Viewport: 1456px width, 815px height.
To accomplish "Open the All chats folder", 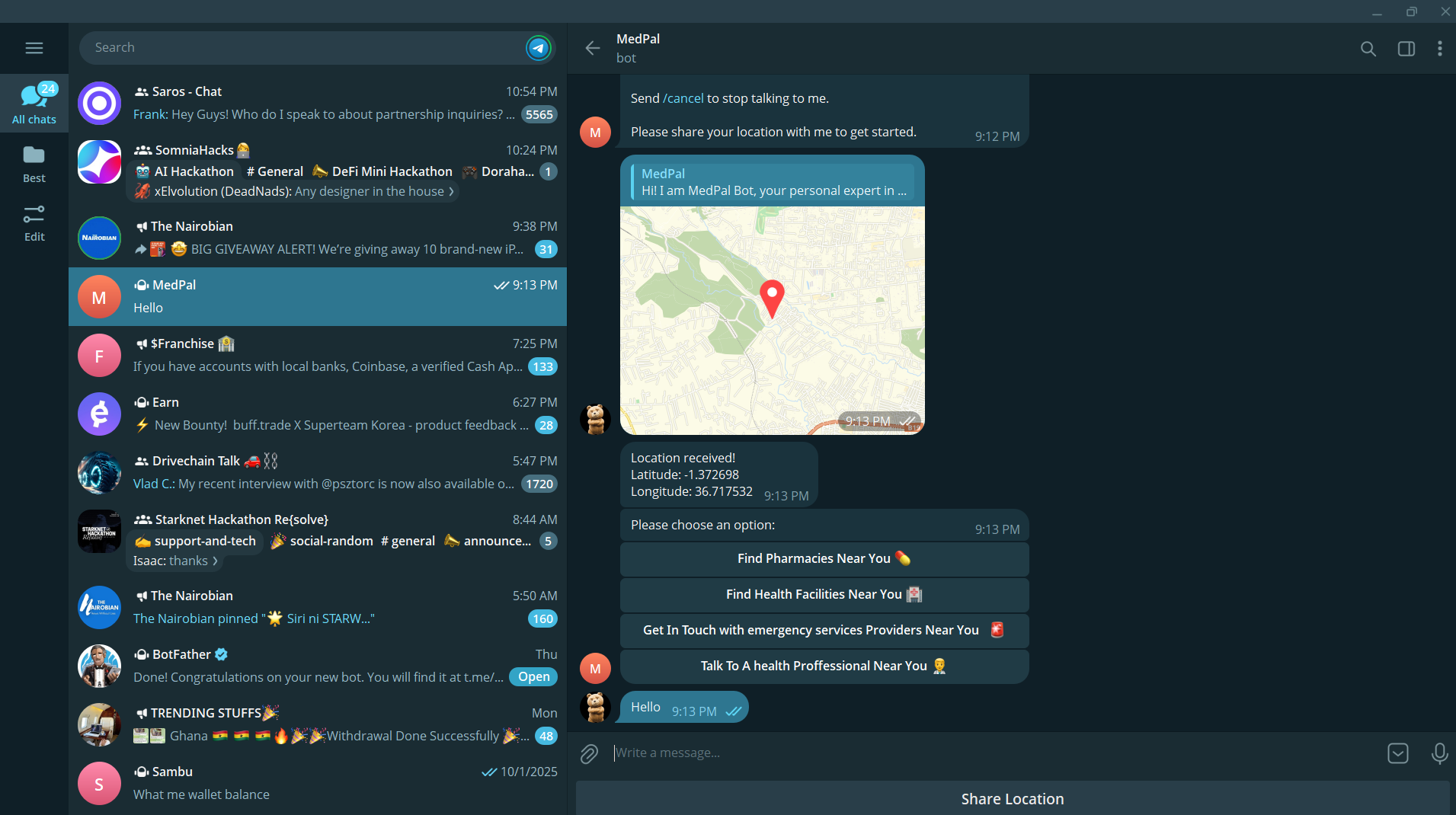I will click(x=34, y=104).
